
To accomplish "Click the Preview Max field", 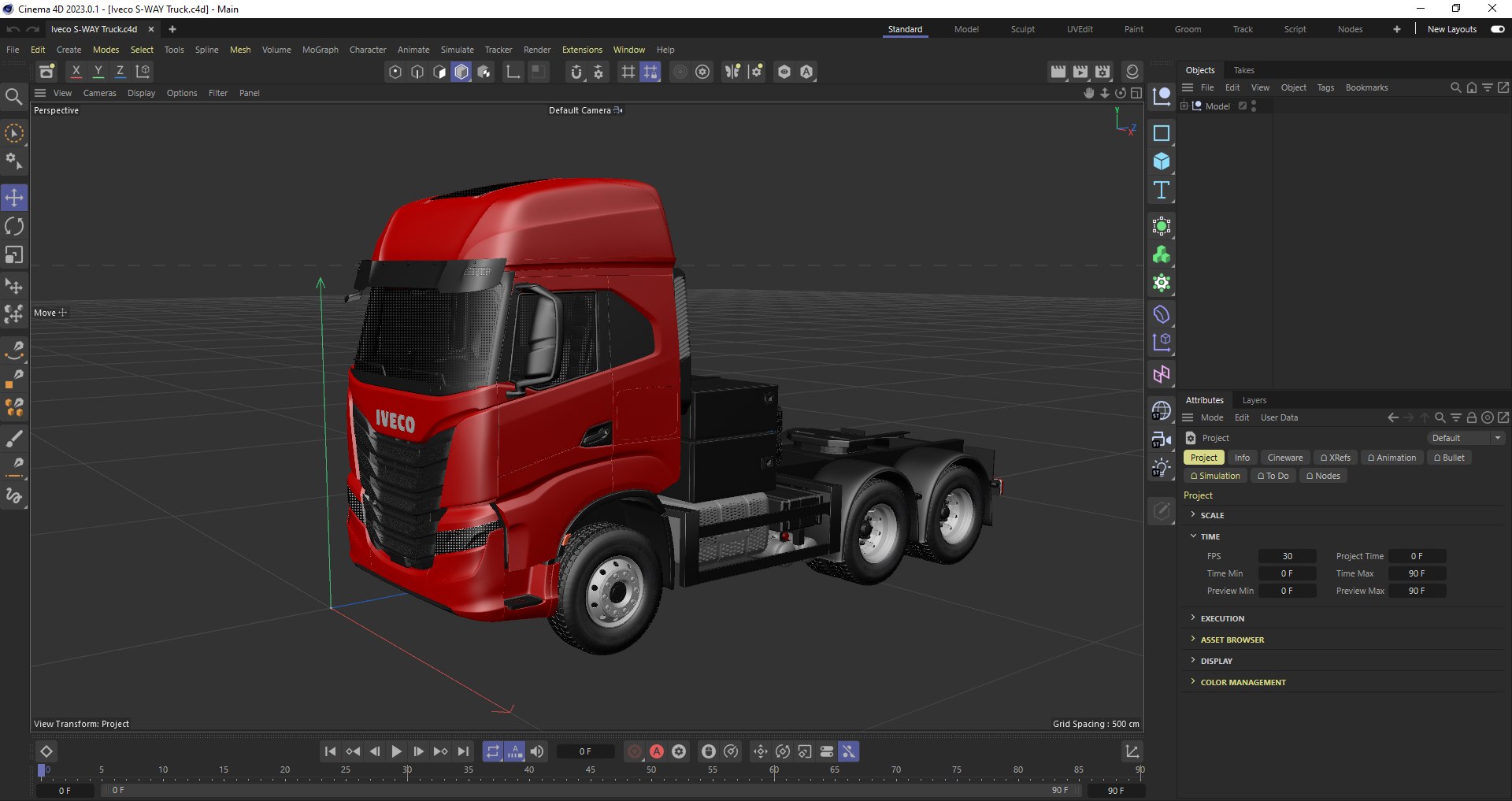I will click(1417, 591).
